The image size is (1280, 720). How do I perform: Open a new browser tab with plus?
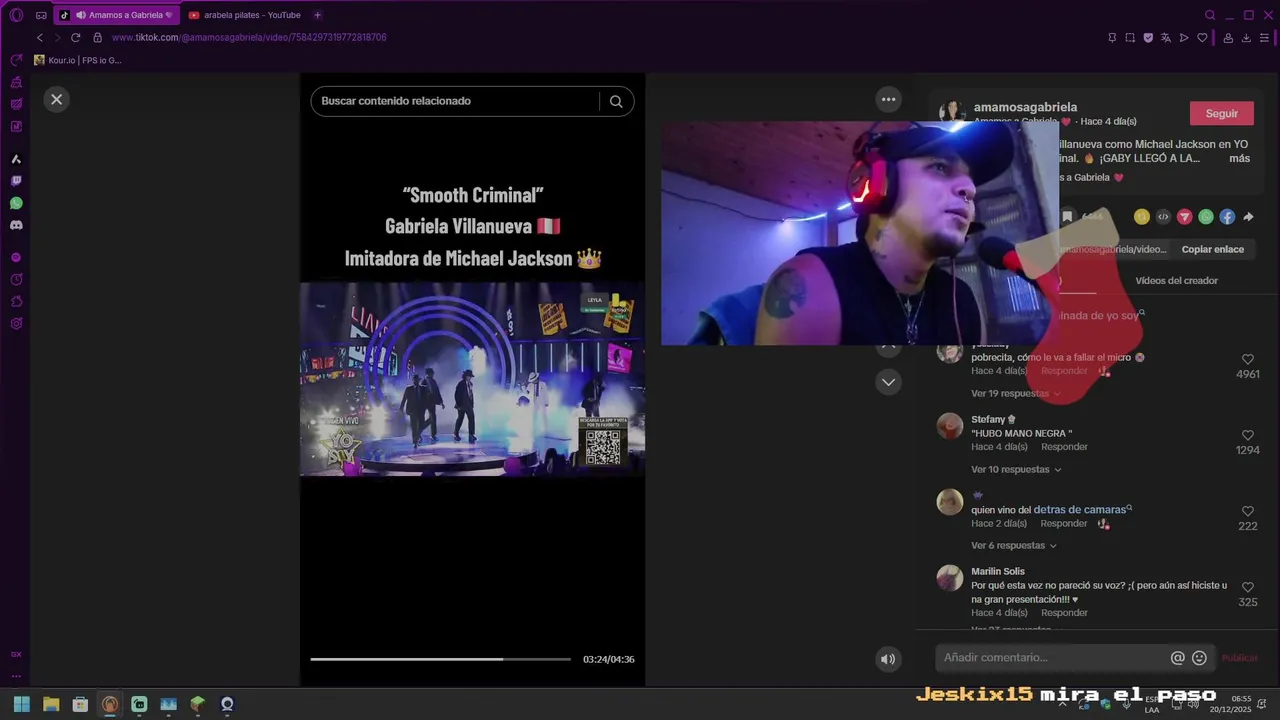tap(317, 15)
